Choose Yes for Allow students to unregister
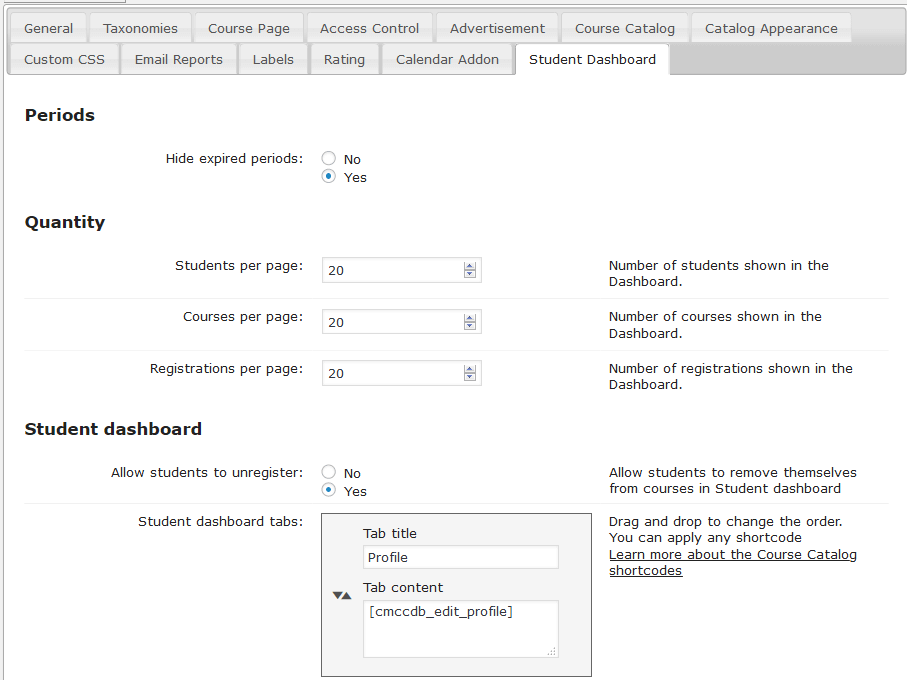This screenshot has width=907, height=680. click(329, 491)
